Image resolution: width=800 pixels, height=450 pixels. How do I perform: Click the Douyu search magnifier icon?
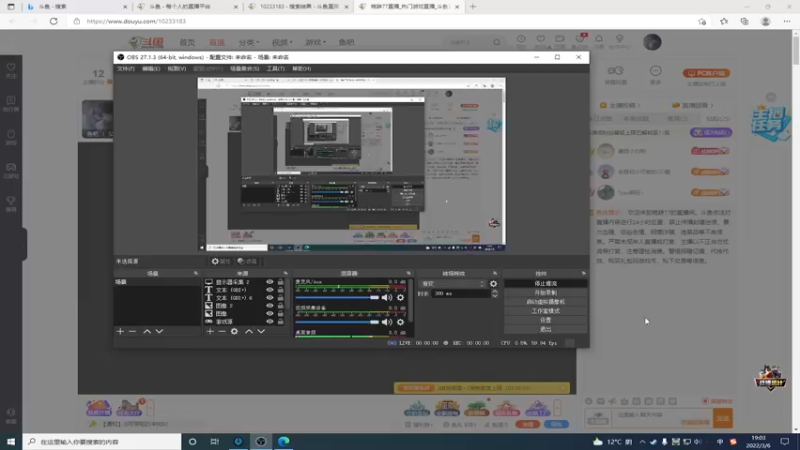tap(497, 42)
